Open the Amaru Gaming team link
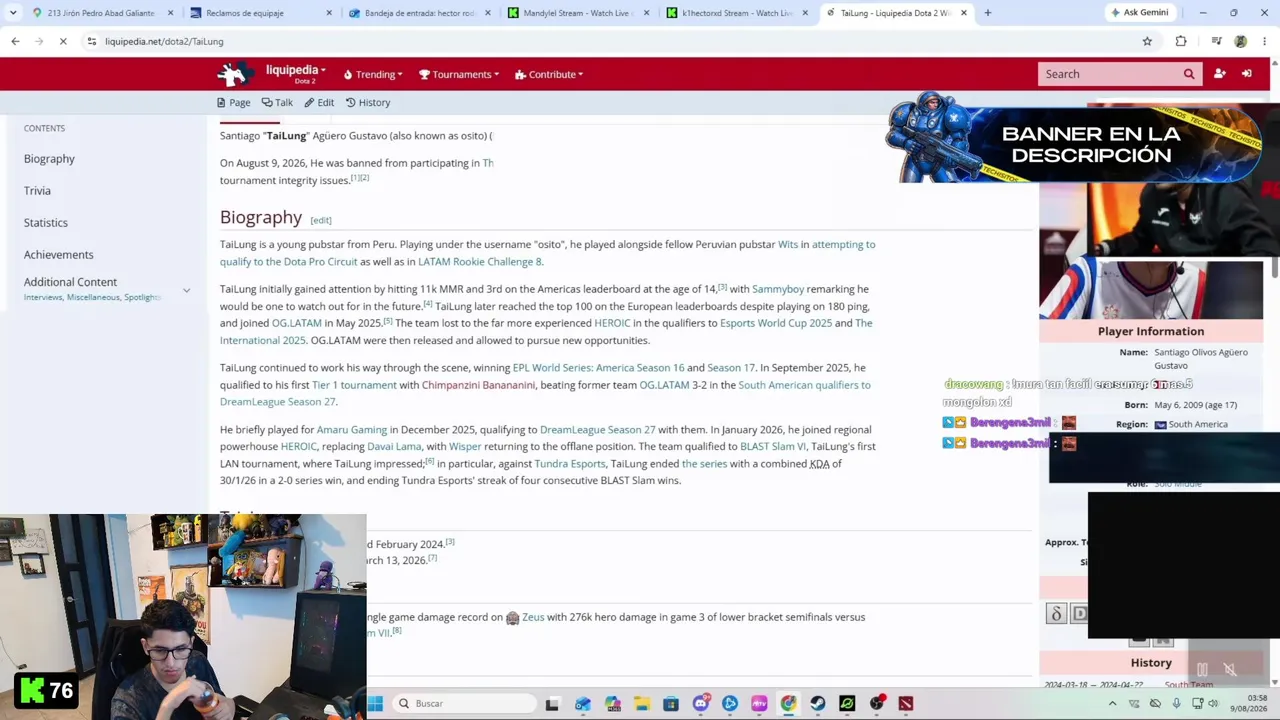The width and height of the screenshot is (1280, 720). coord(352,430)
